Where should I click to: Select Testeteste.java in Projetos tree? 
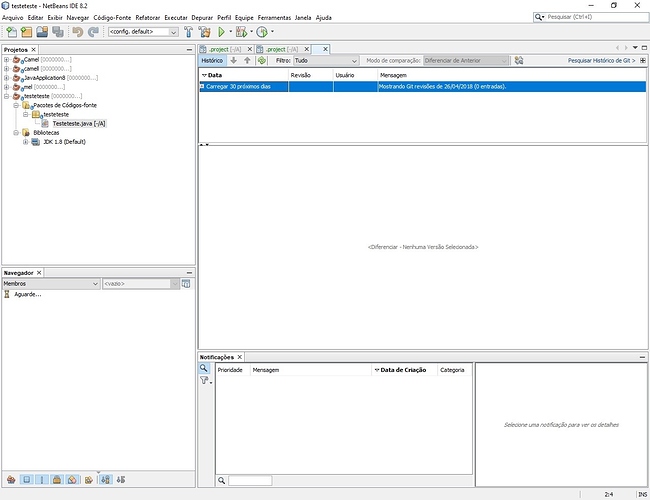point(79,124)
